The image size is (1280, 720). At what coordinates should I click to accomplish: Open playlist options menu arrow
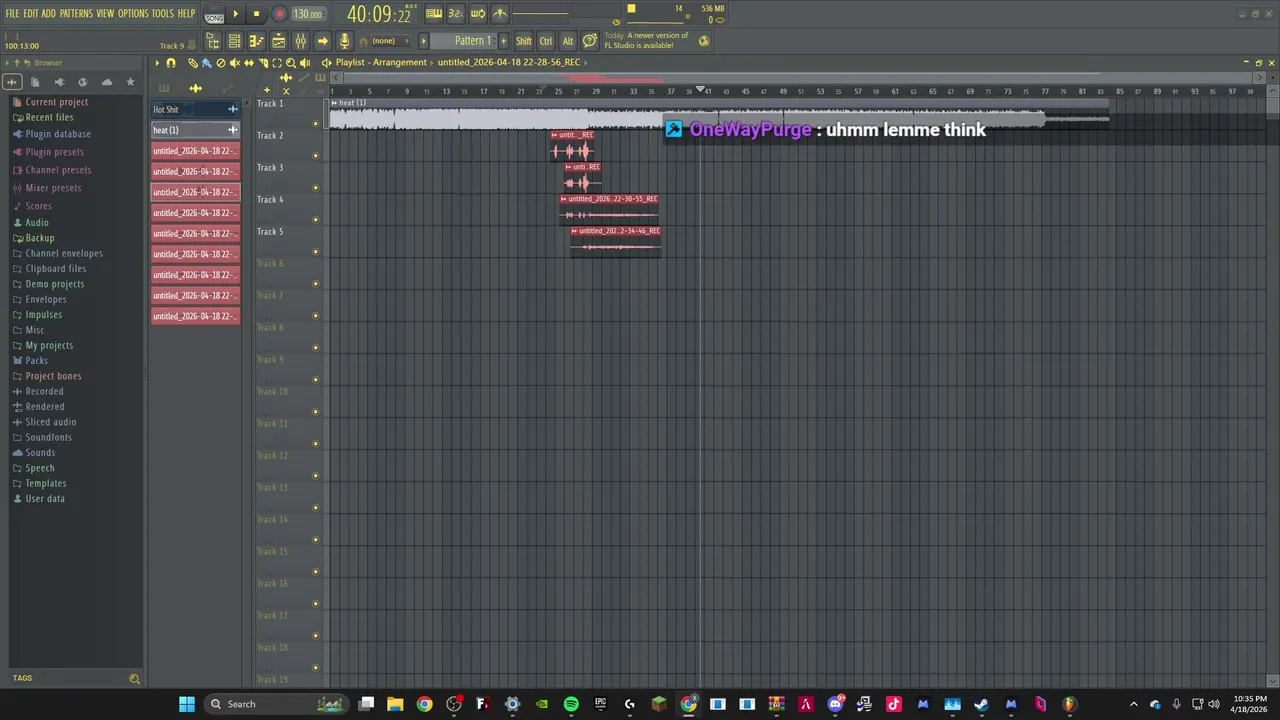click(157, 63)
